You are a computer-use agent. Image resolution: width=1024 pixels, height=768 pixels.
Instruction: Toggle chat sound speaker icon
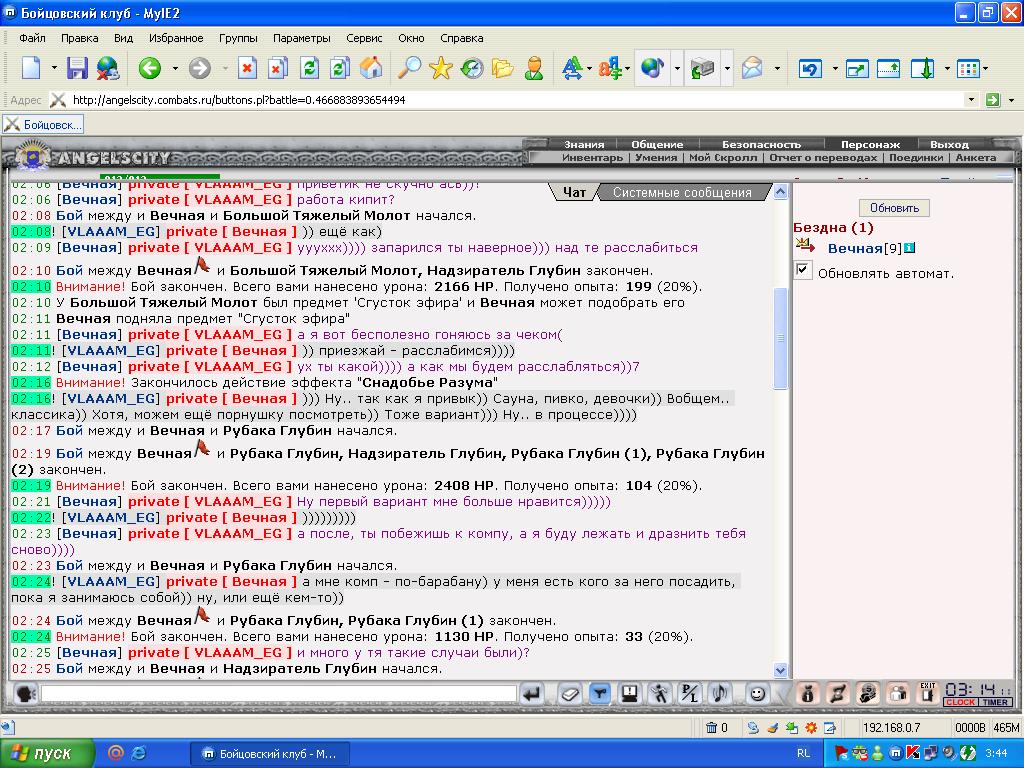720,693
